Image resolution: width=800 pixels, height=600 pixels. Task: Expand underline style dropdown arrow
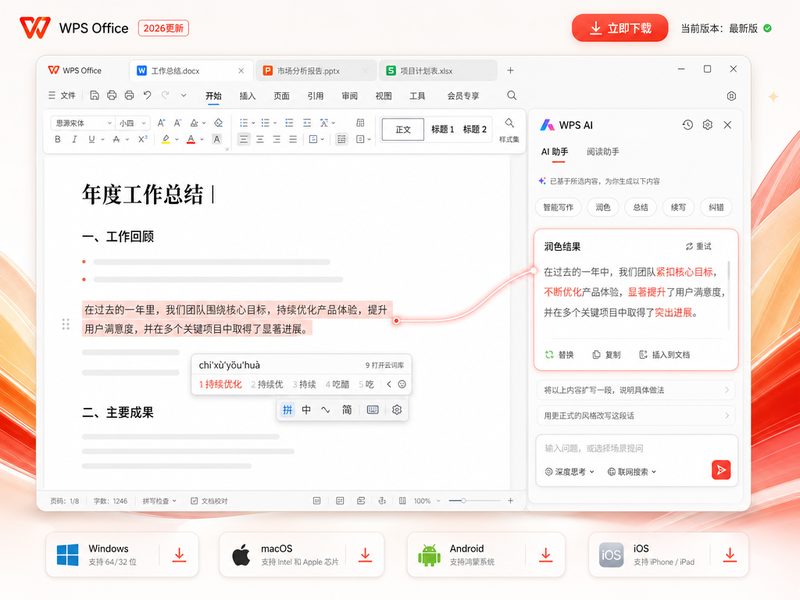click(103, 139)
